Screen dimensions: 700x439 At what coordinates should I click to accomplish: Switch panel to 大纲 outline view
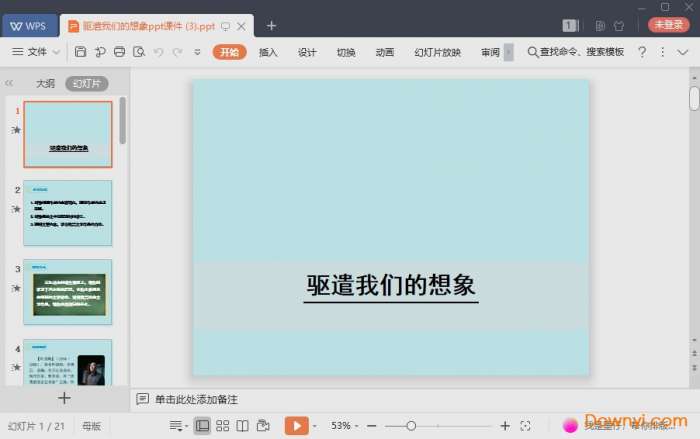45,84
